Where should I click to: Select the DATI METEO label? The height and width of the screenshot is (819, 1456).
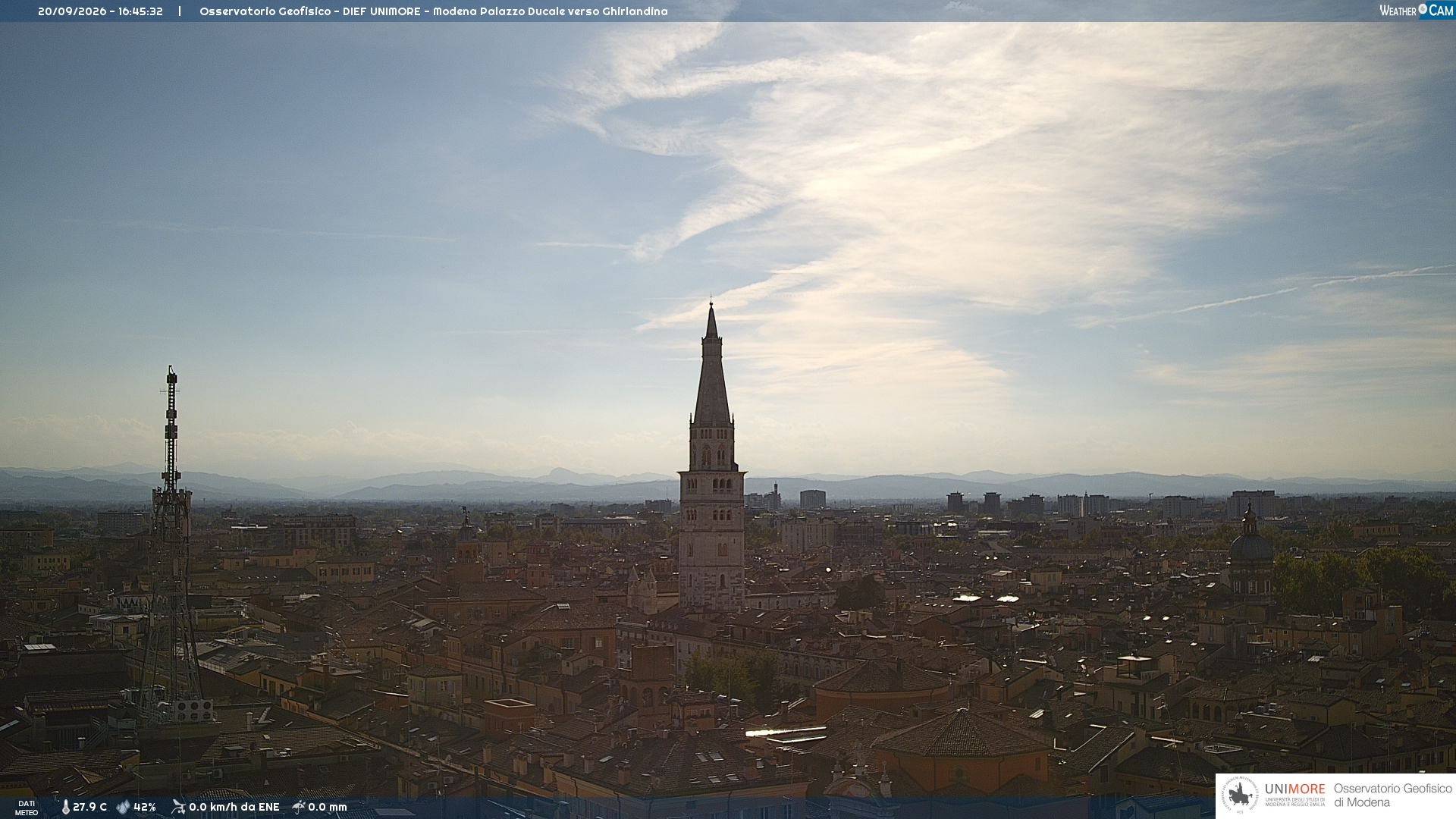[x=27, y=808]
